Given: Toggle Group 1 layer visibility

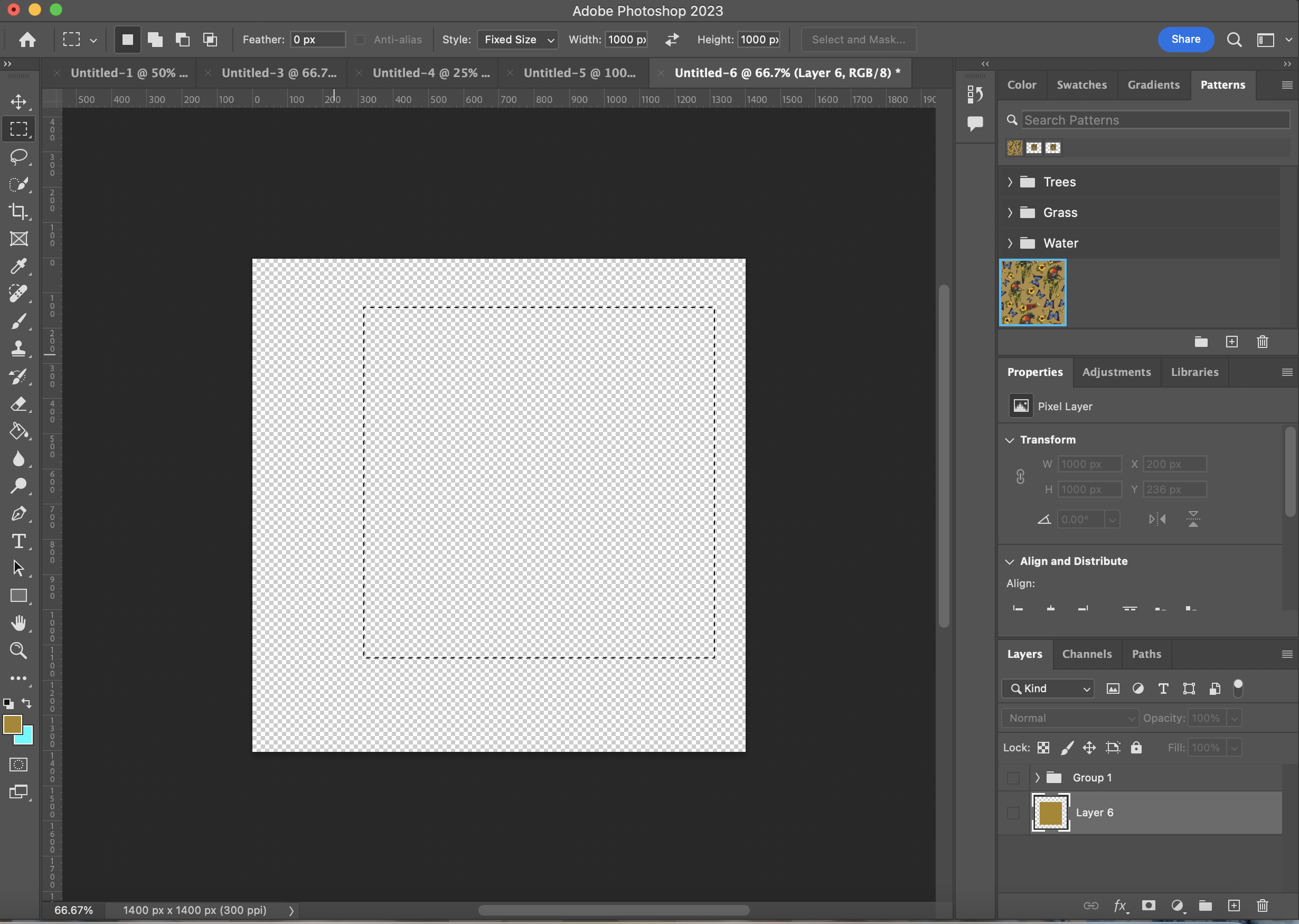Looking at the screenshot, I should [x=1013, y=778].
